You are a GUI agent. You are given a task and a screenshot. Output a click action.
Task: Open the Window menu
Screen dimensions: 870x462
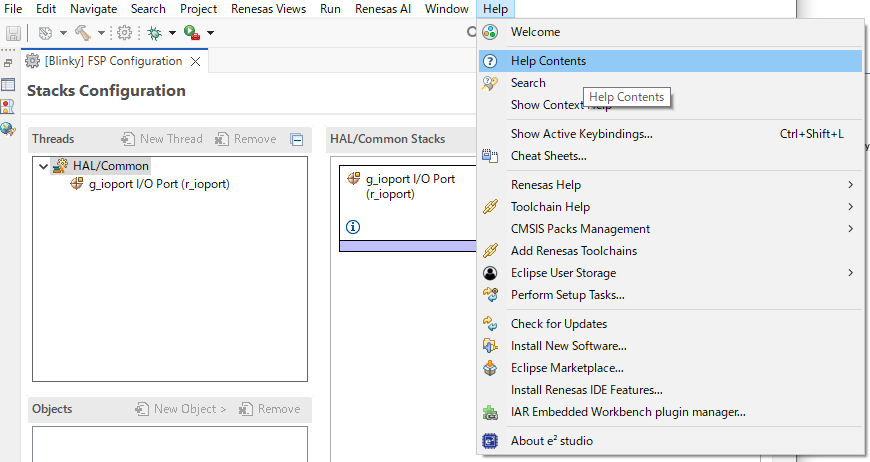click(447, 9)
